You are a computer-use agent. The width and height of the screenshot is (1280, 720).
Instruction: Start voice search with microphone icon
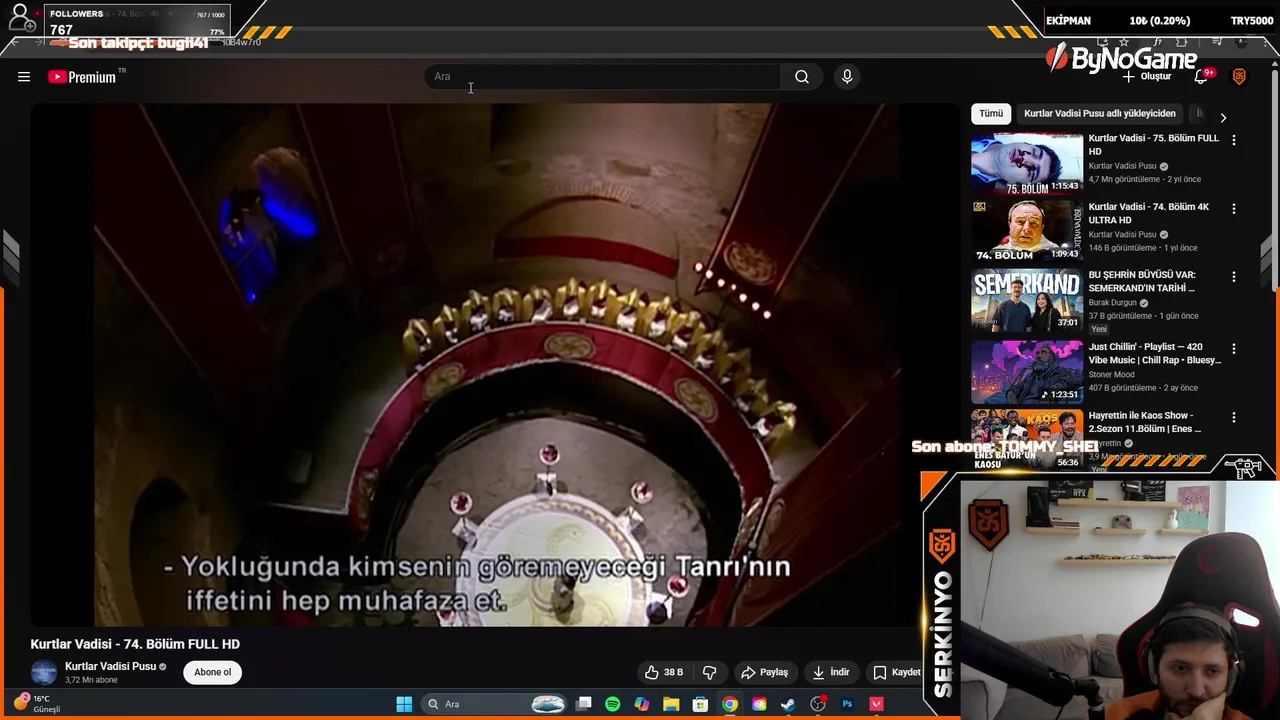847,77
